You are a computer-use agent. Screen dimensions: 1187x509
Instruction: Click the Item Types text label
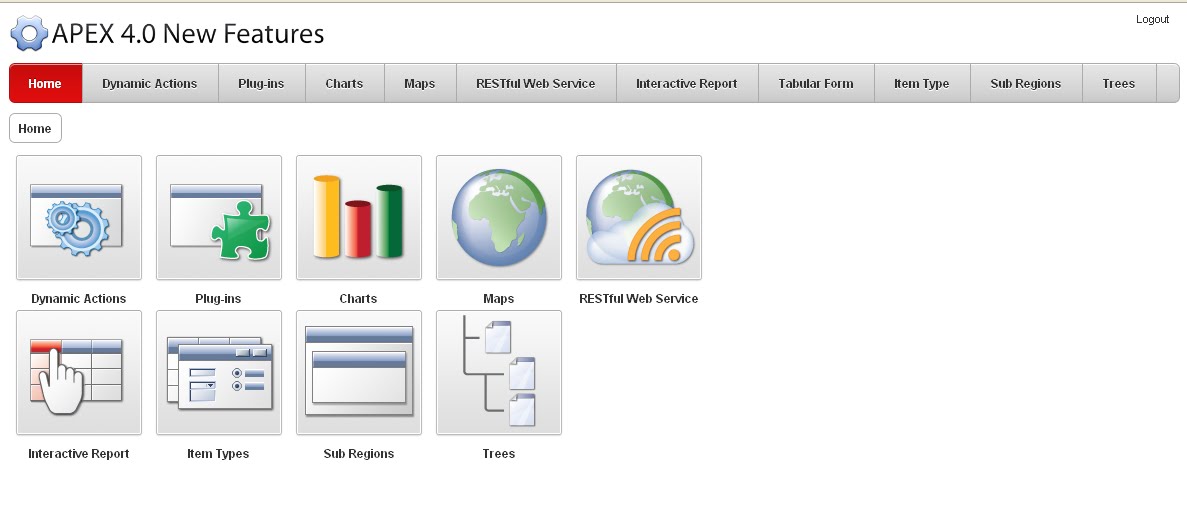[218, 454]
